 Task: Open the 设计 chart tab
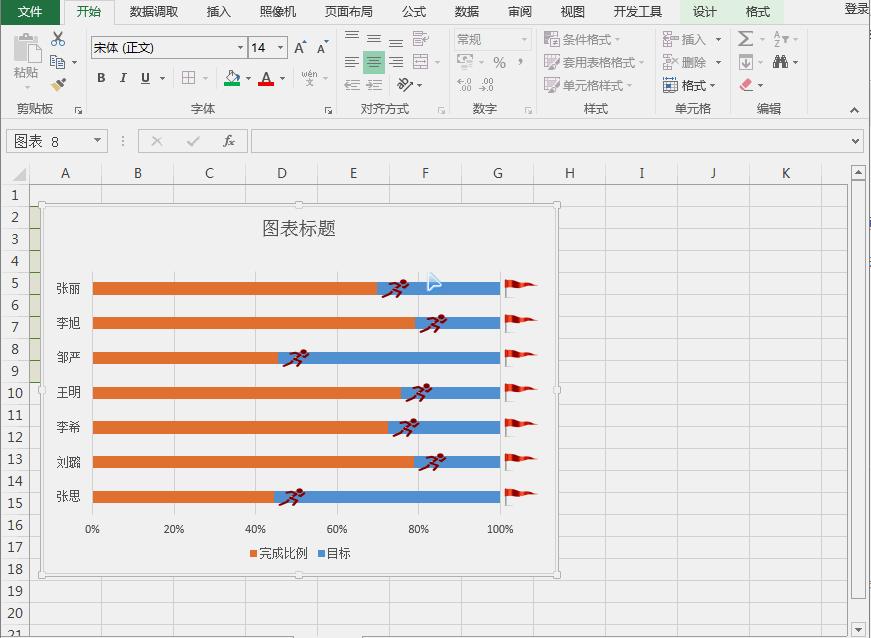703,12
